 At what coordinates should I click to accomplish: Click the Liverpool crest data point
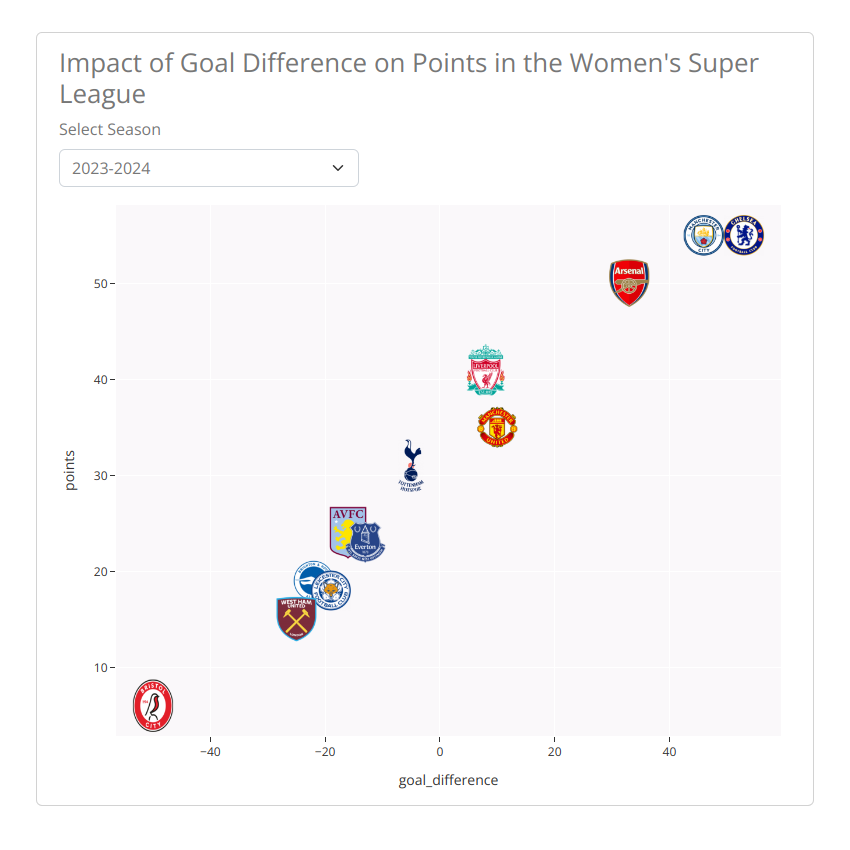(486, 370)
